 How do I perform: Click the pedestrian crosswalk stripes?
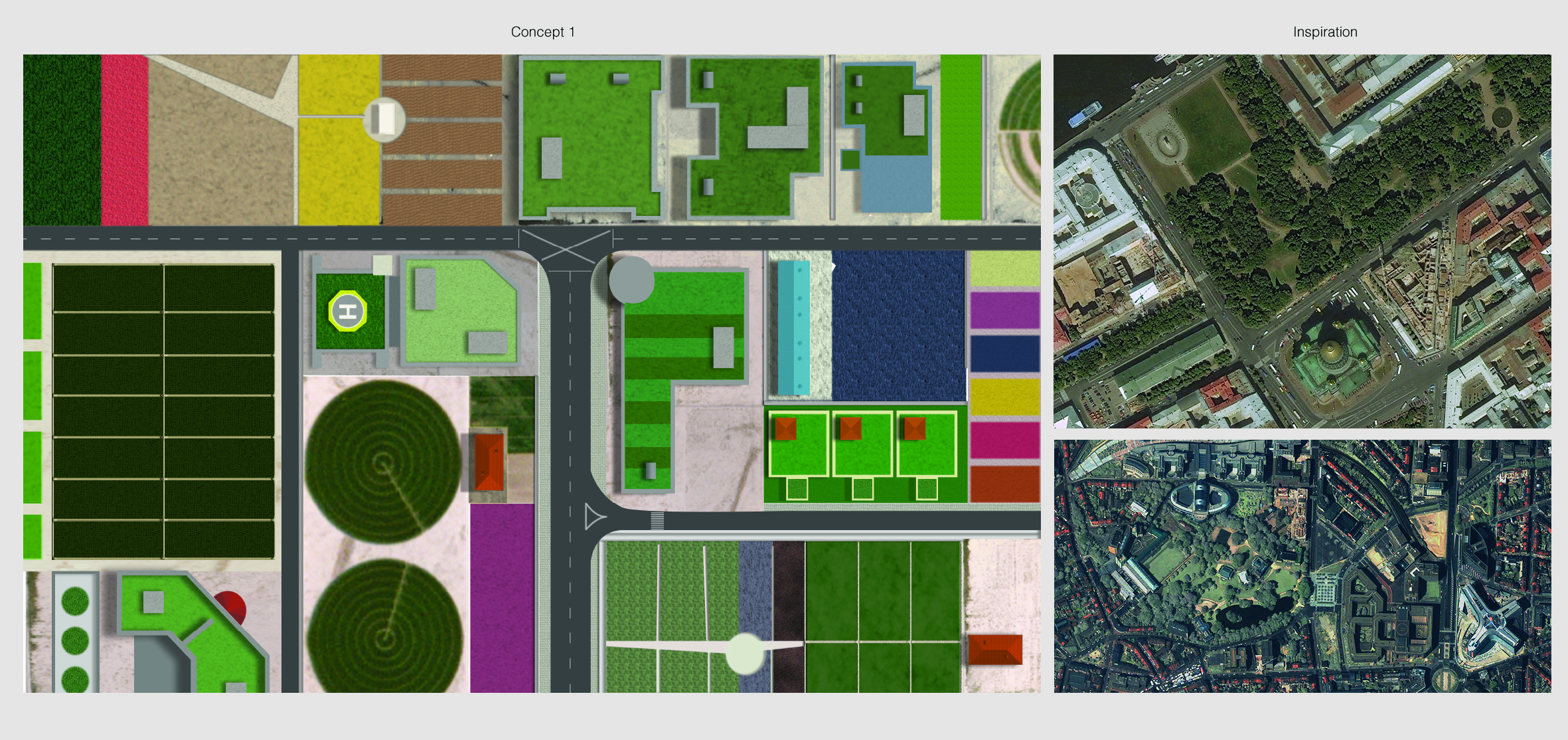point(657,521)
